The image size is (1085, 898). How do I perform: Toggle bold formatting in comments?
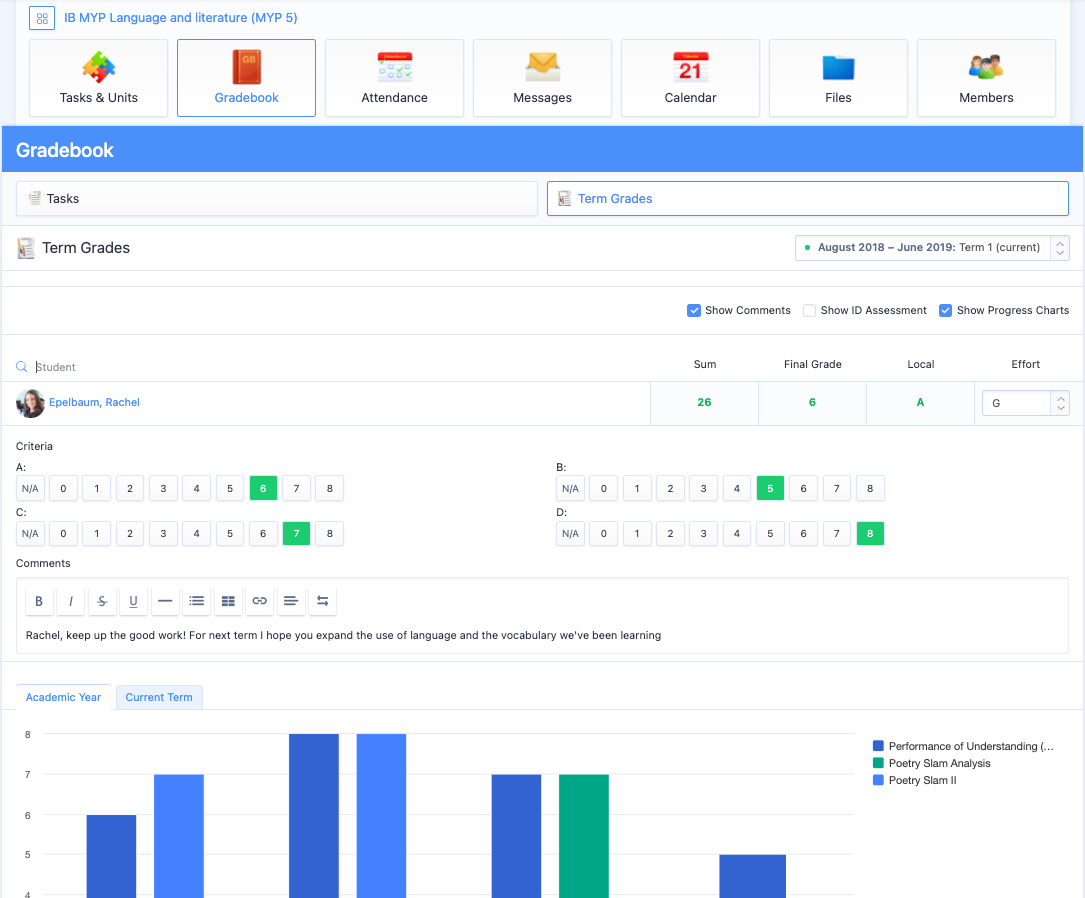tap(39, 601)
